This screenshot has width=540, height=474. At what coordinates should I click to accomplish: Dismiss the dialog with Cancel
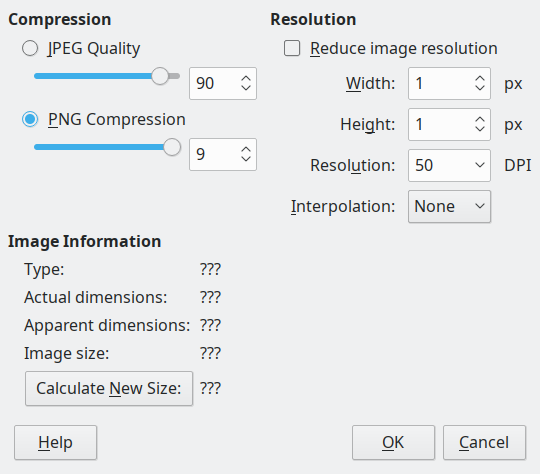[484, 443]
